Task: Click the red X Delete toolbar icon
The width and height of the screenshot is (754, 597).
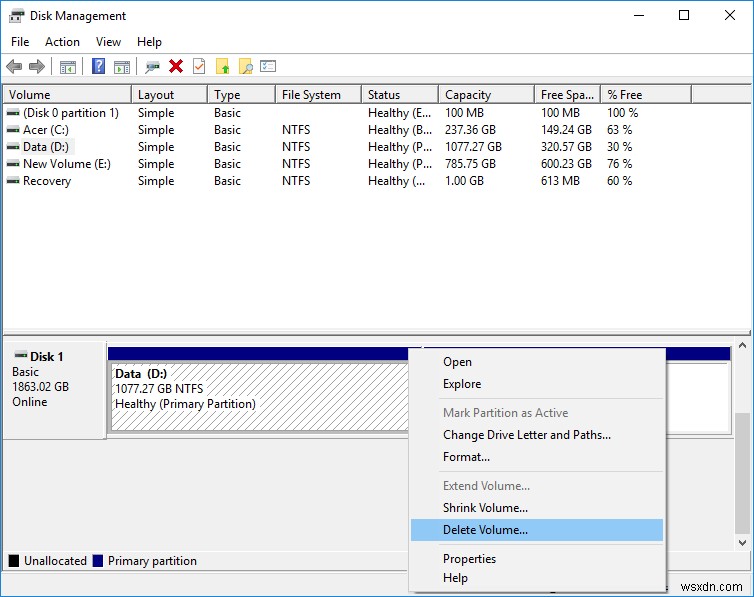Action: coord(176,67)
